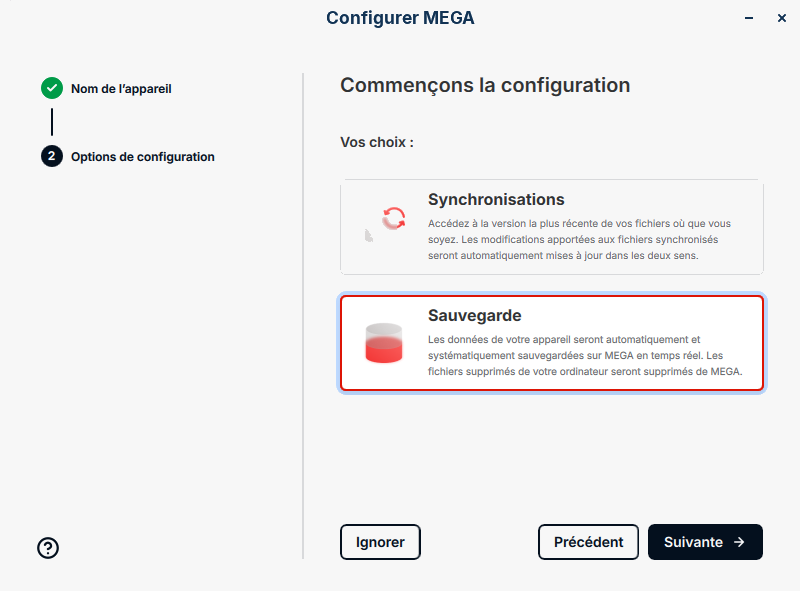Select the "Options de configuration" step
This screenshot has height=591, width=800.
coord(142,157)
